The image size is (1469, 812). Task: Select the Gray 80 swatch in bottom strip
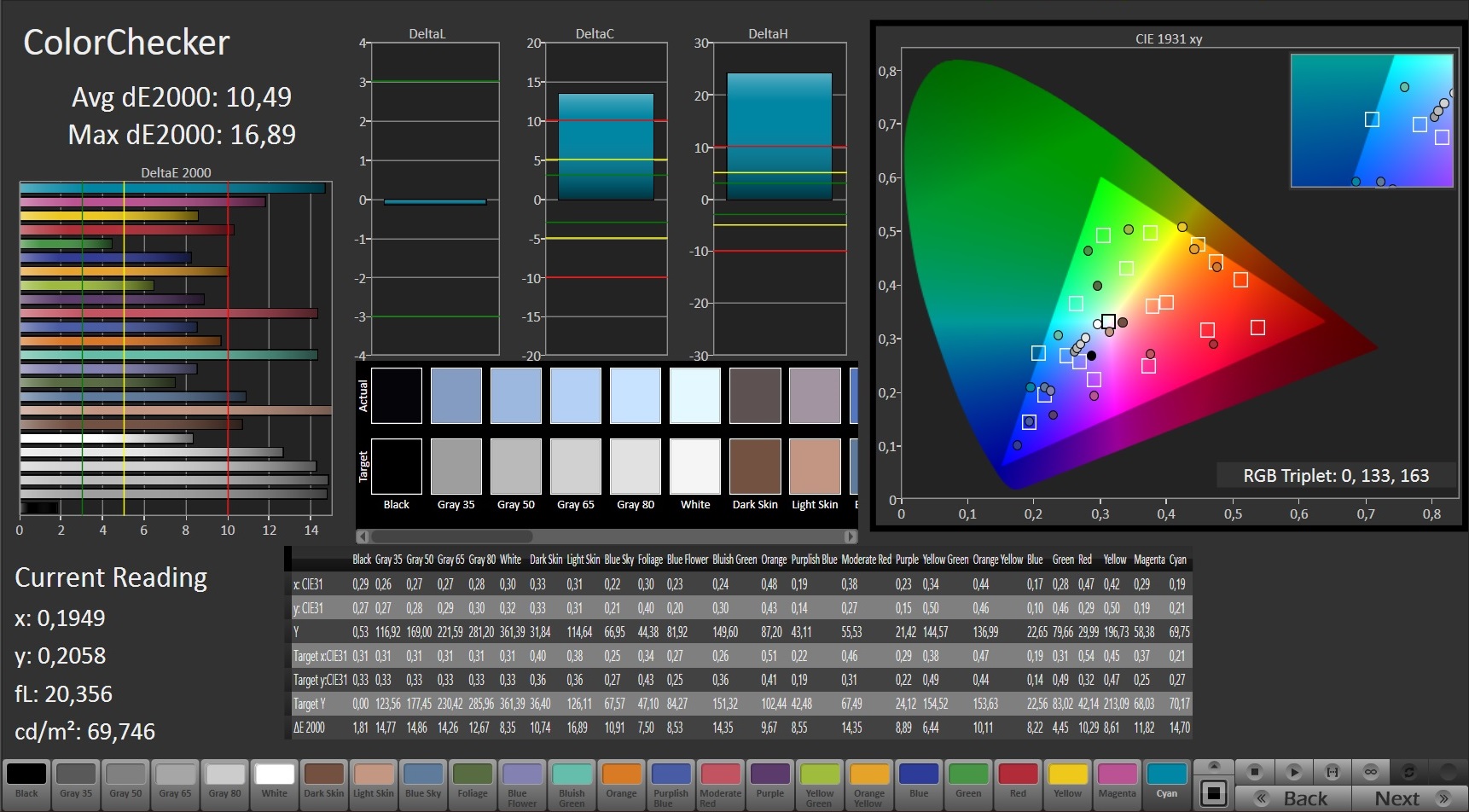pos(224,784)
